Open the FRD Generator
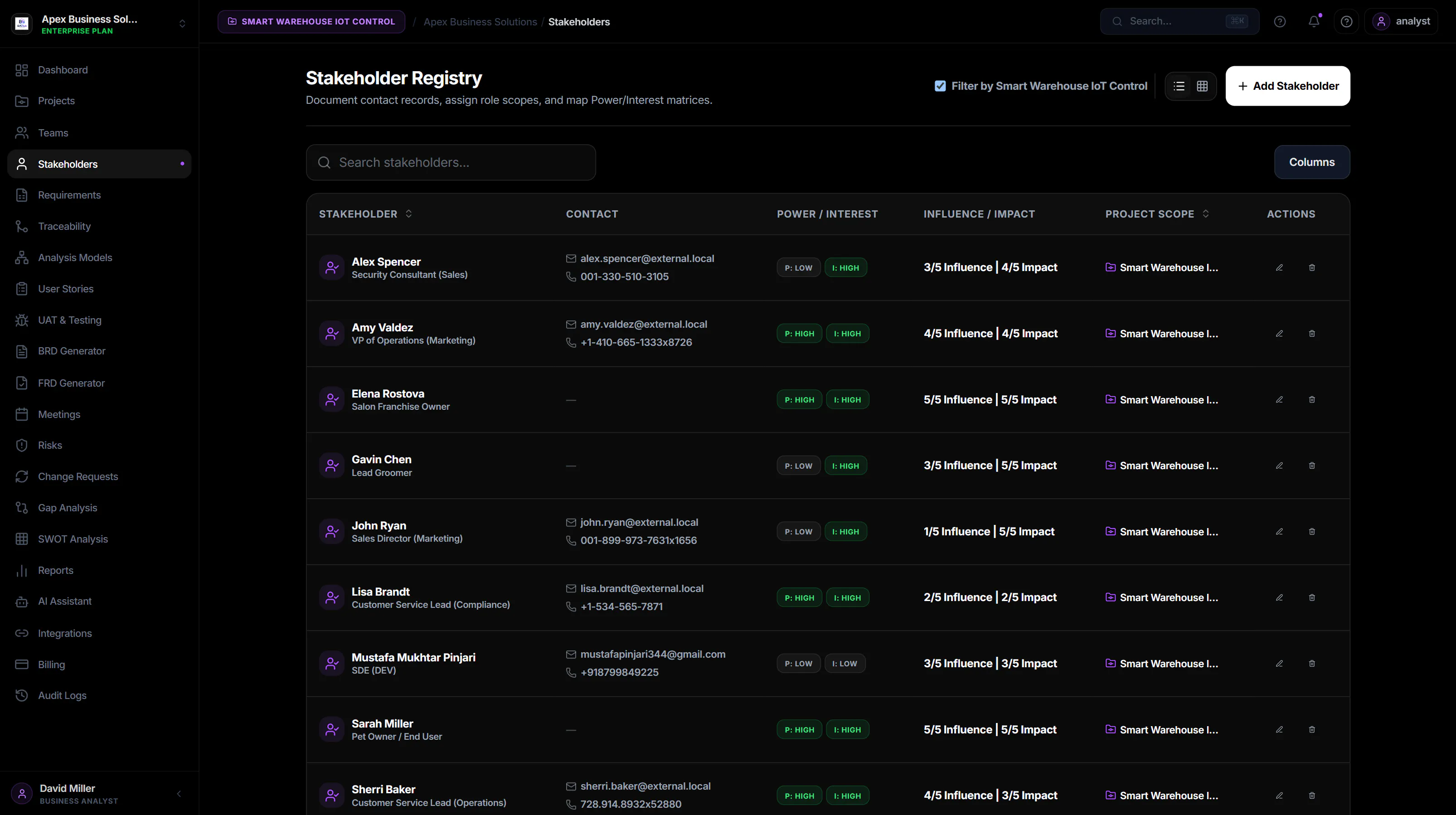This screenshot has height=815, width=1456. point(99,383)
